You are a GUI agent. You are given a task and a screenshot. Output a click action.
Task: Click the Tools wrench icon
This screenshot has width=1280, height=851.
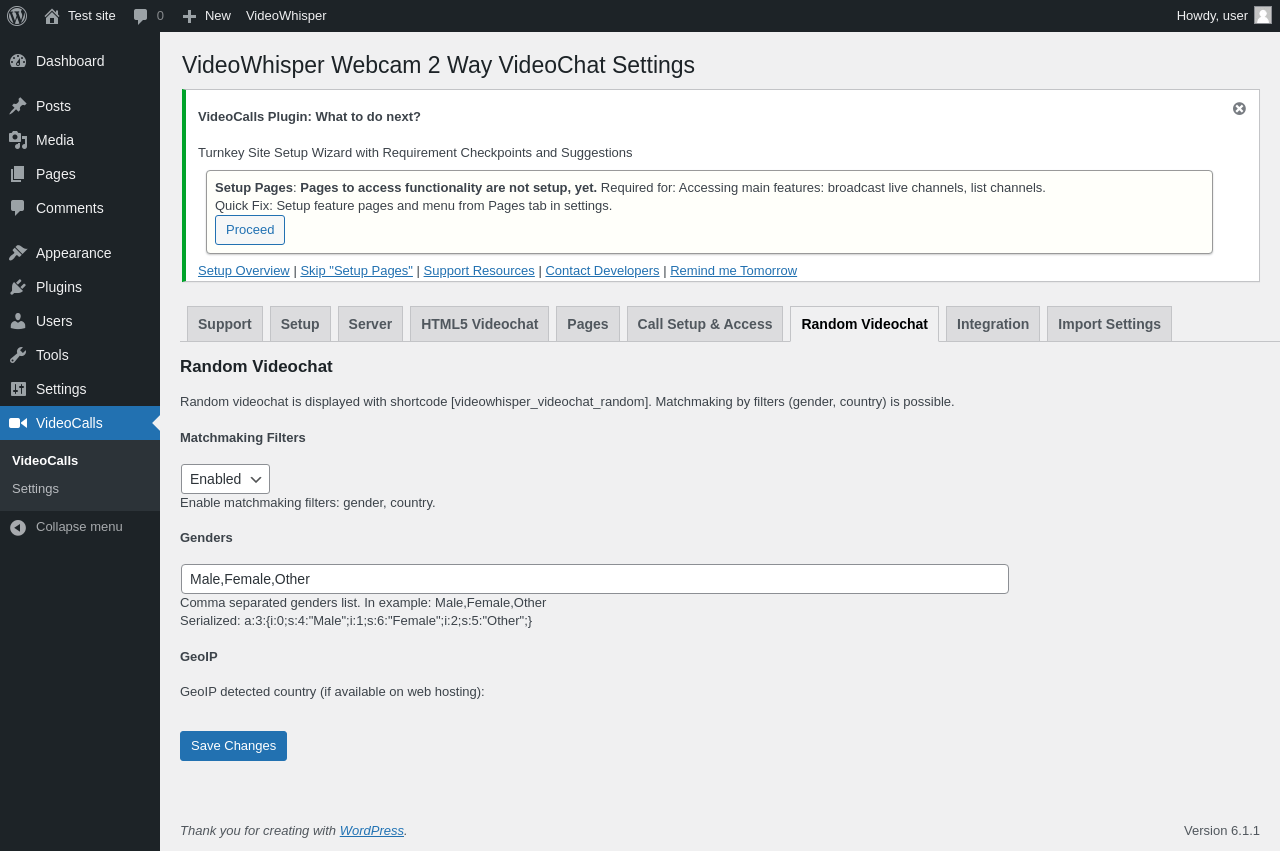tap(18, 355)
